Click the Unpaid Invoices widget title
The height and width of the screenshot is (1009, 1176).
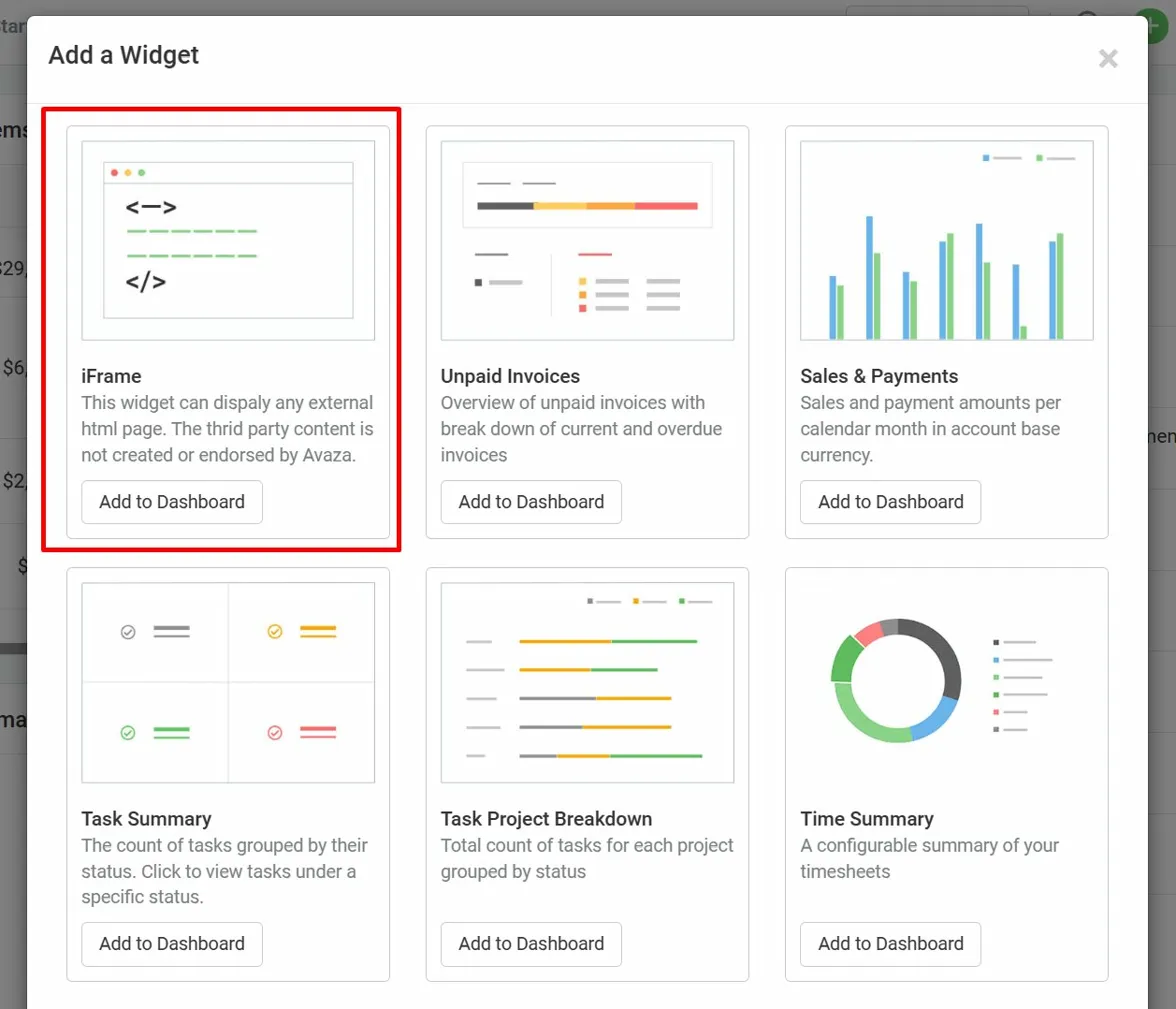510,377
